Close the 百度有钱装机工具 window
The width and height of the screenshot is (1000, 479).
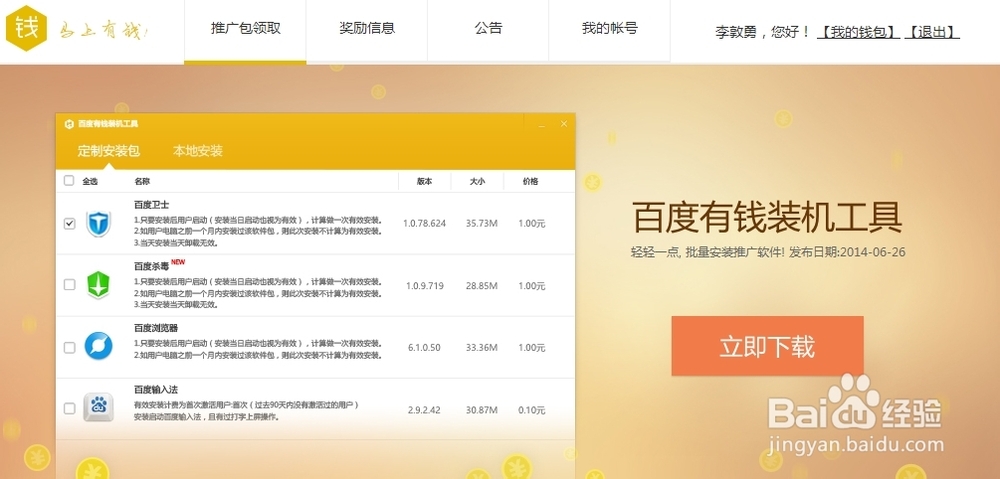(x=564, y=124)
